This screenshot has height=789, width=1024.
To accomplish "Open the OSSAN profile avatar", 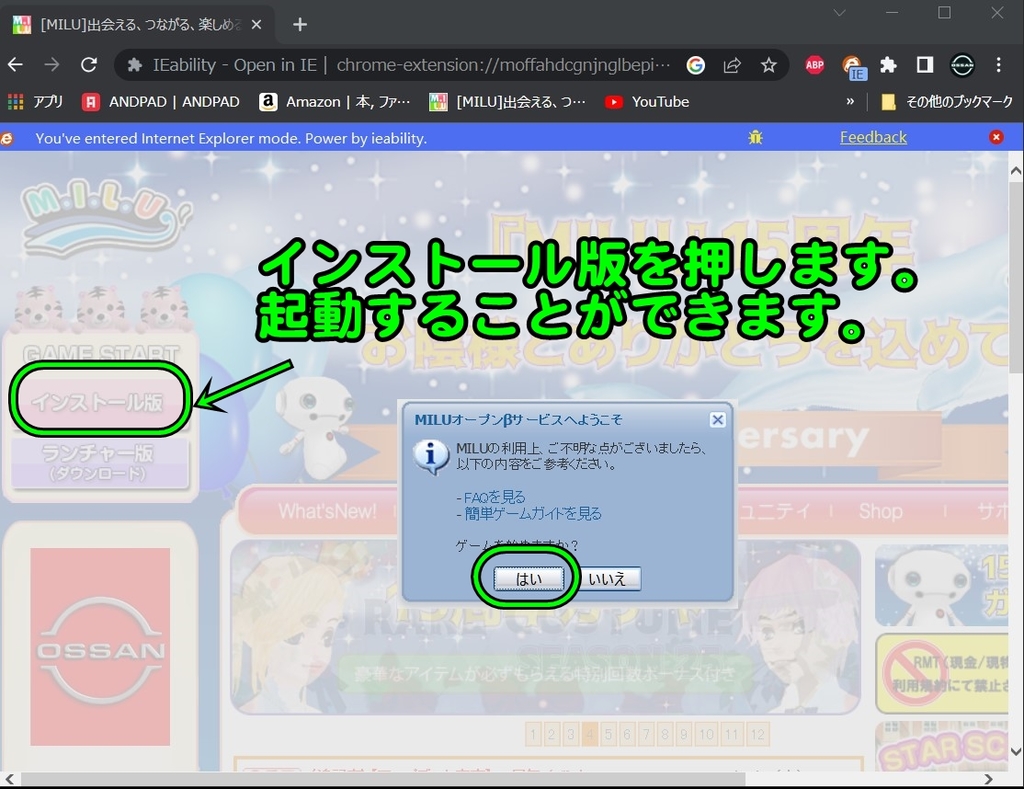I will pos(962,65).
